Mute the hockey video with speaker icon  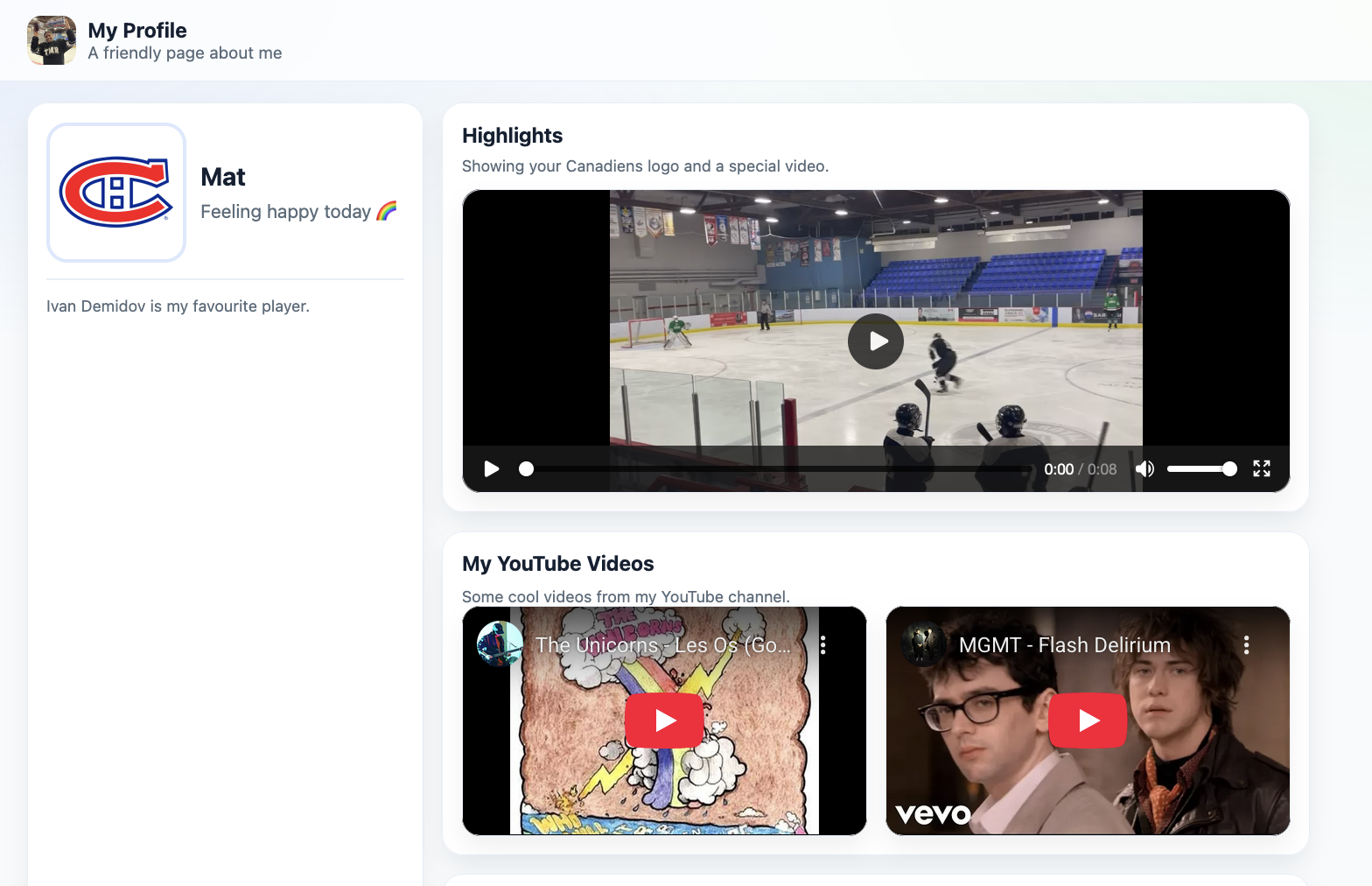pyautogui.click(x=1144, y=469)
